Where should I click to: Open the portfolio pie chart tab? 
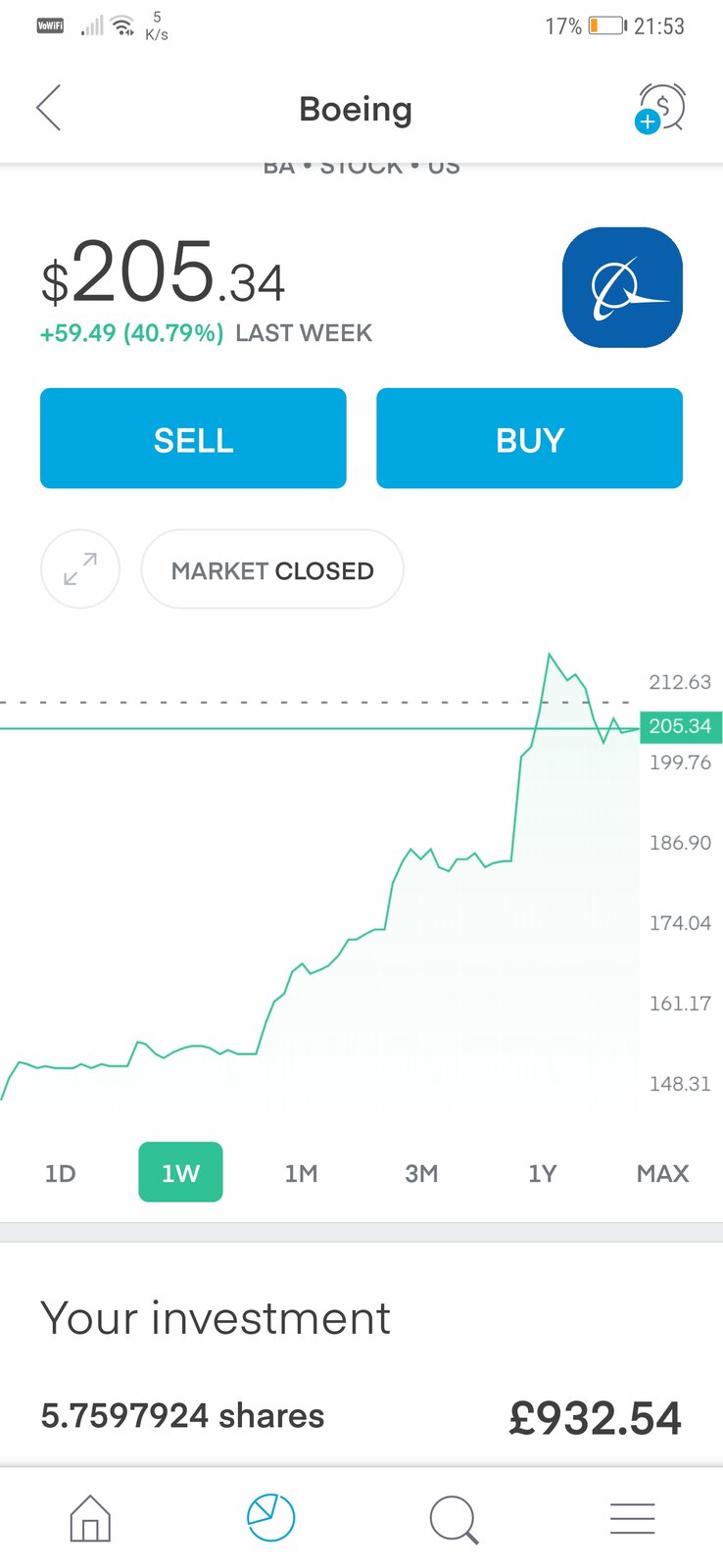(x=270, y=1518)
